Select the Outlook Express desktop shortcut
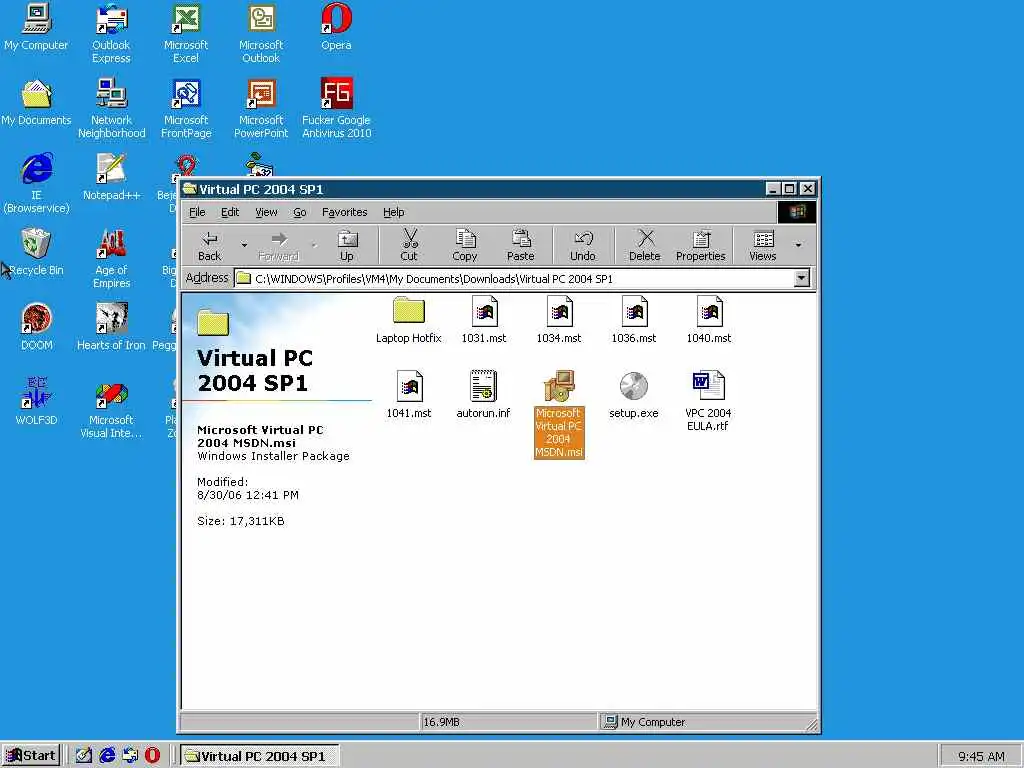The height and width of the screenshot is (768, 1024). [111, 34]
